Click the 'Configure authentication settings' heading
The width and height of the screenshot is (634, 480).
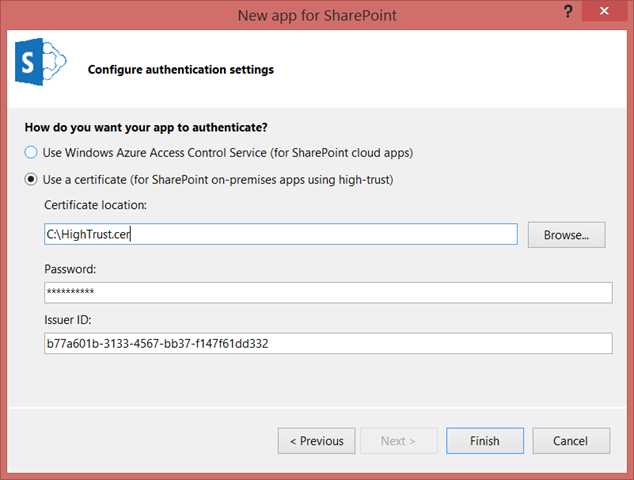pos(181,70)
